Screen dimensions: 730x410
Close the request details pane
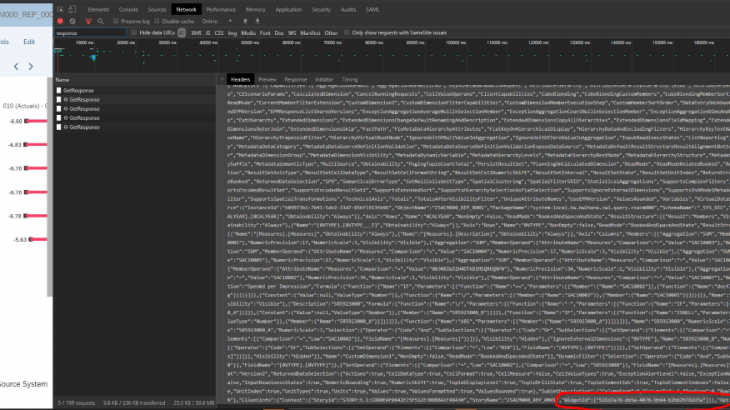click(223, 78)
